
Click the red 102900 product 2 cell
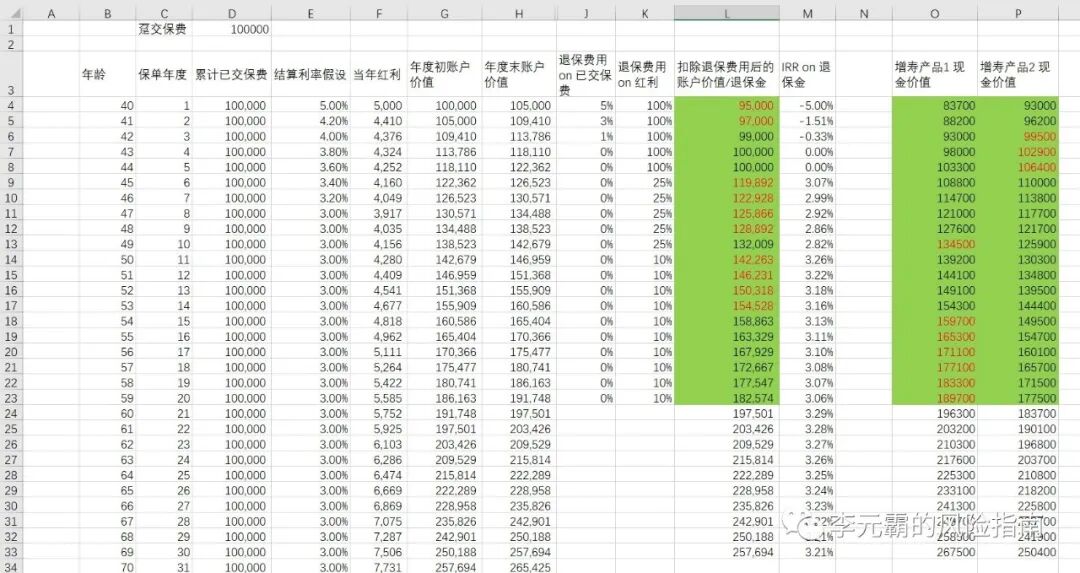pyautogui.click(x=1017, y=152)
